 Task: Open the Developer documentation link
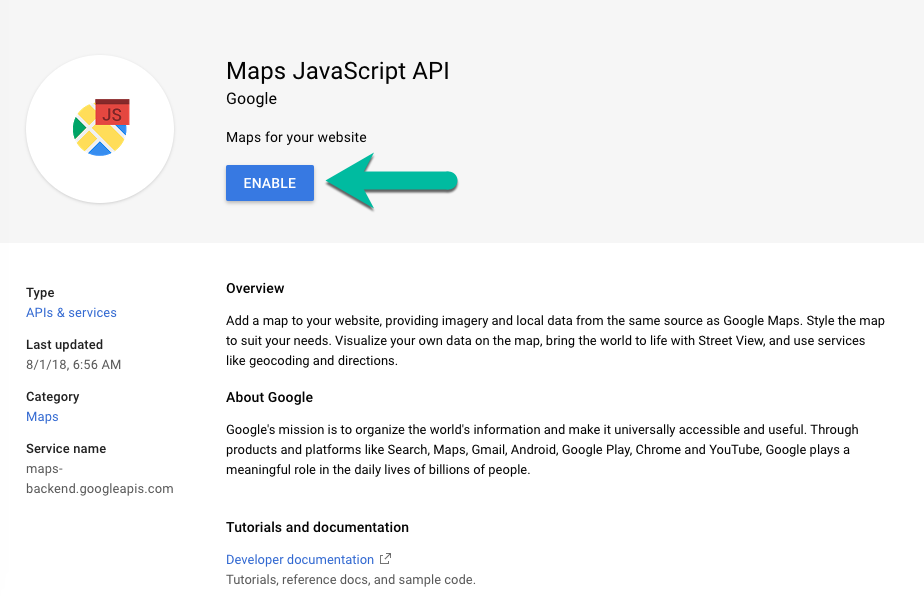(300, 560)
